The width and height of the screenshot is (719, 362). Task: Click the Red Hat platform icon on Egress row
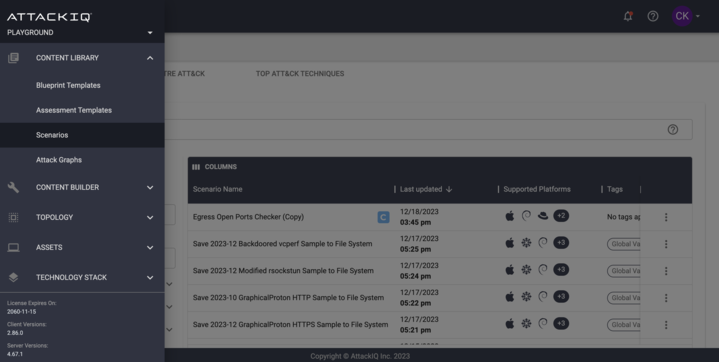click(x=543, y=216)
